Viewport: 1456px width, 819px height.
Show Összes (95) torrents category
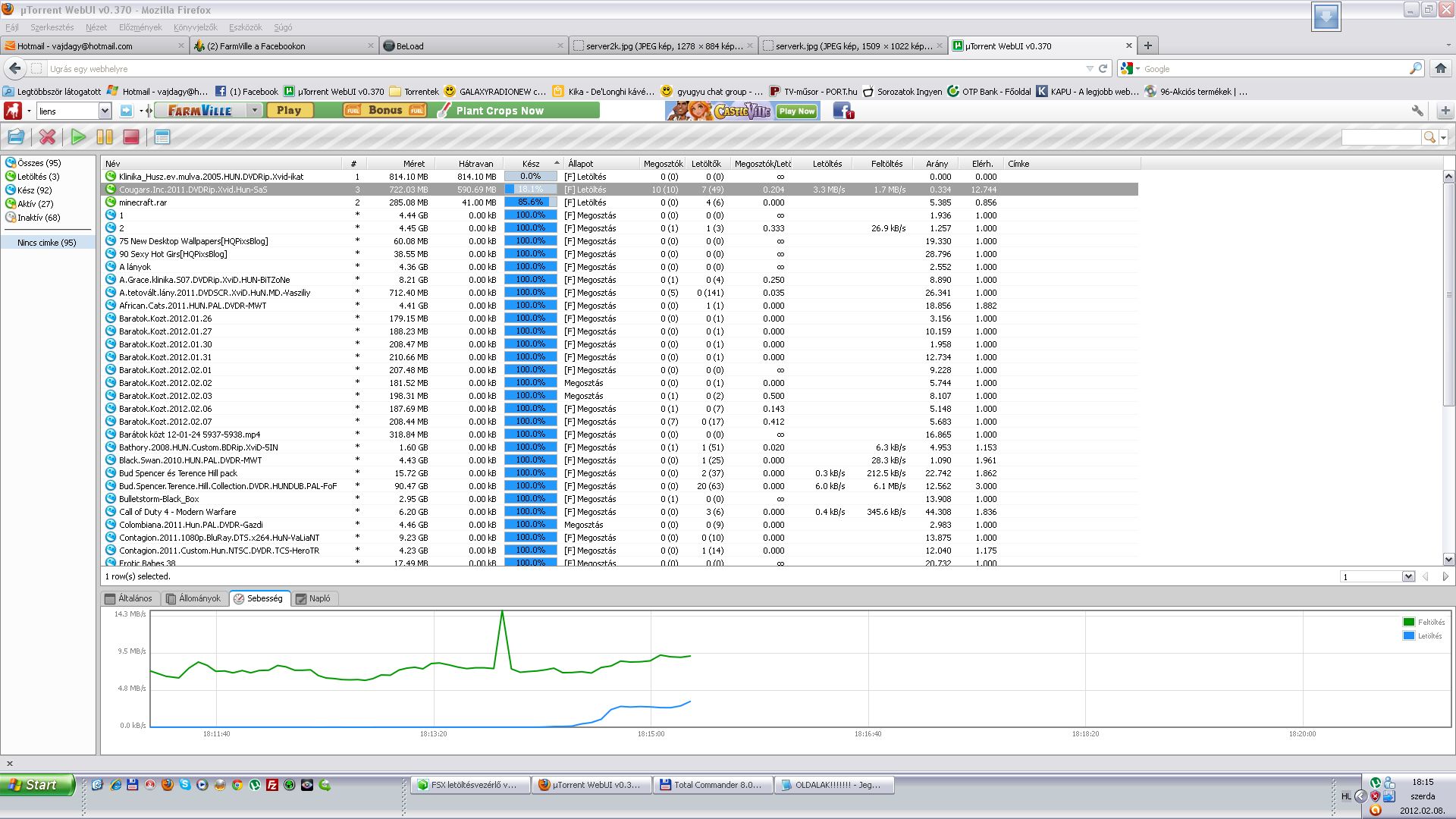39,163
